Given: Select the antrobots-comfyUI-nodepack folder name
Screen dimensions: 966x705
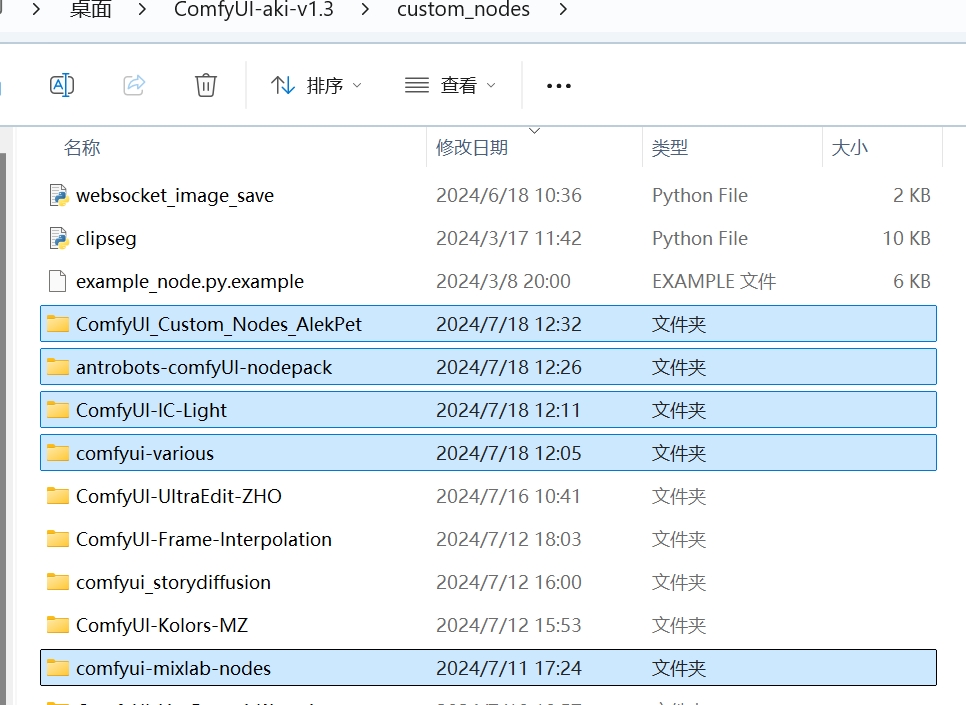Looking at the screenshot, I should pos(204,367).
